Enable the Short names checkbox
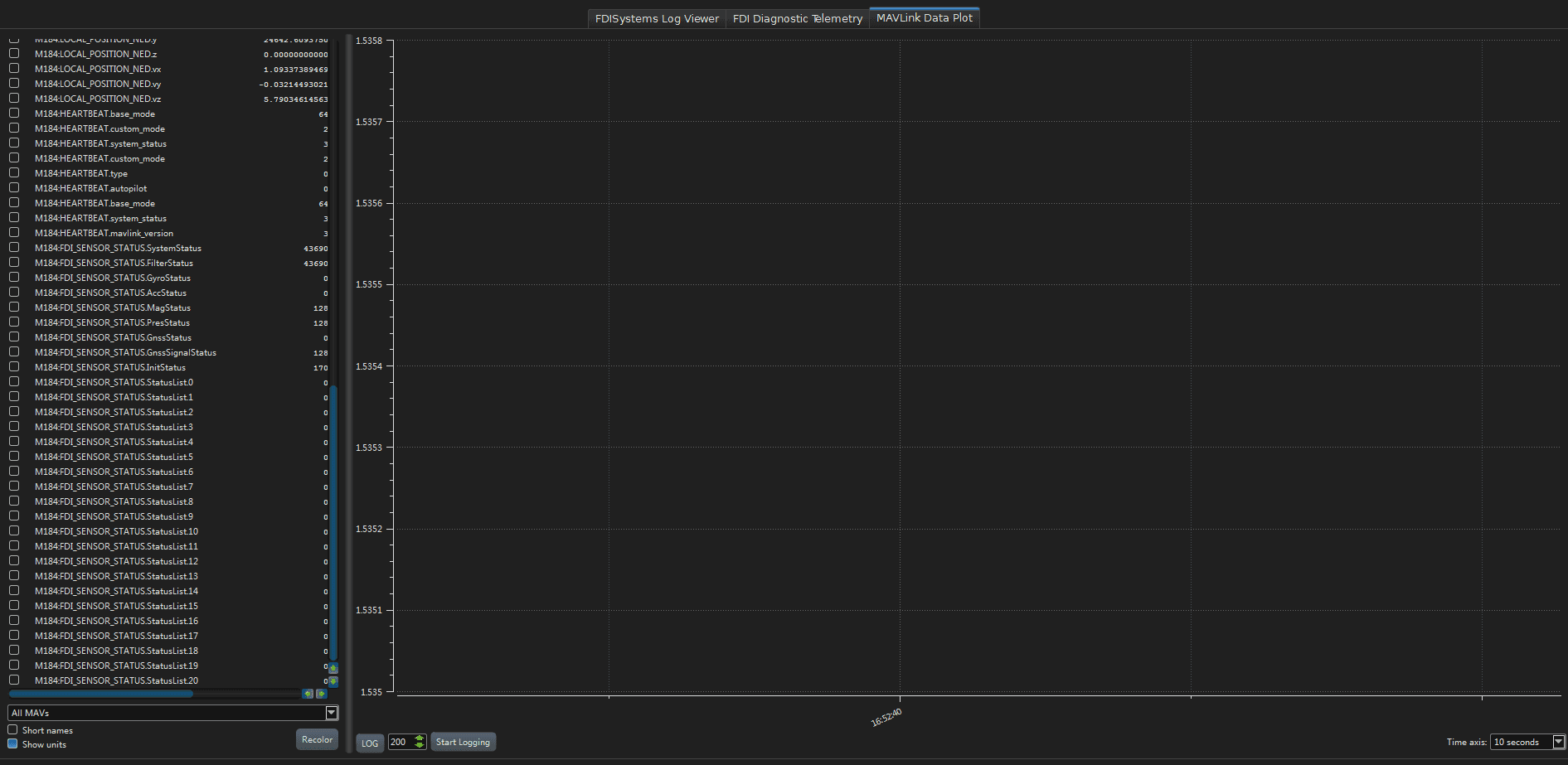 tap(12, 730)
